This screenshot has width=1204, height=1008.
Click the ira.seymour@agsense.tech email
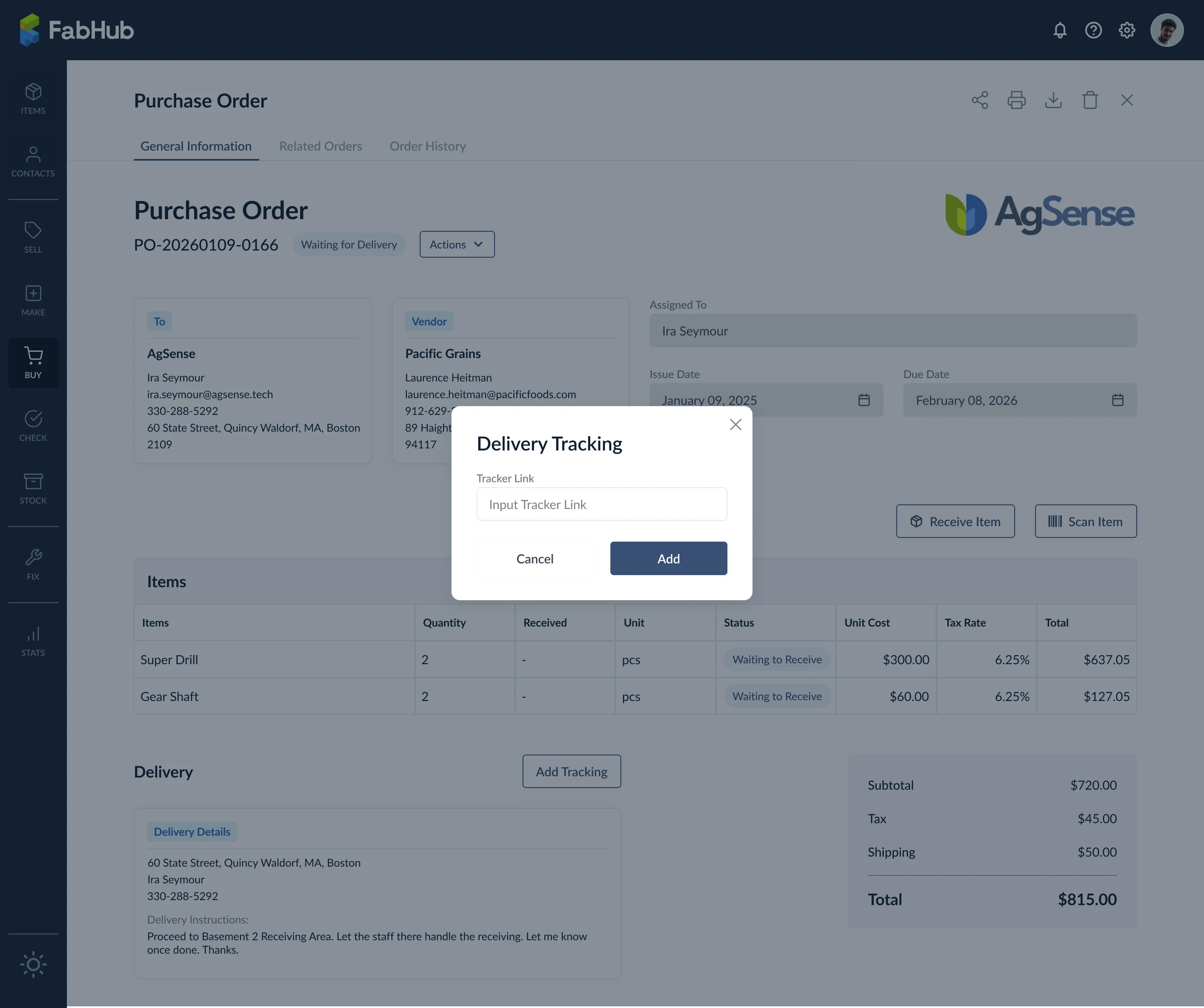click(210, 394)
